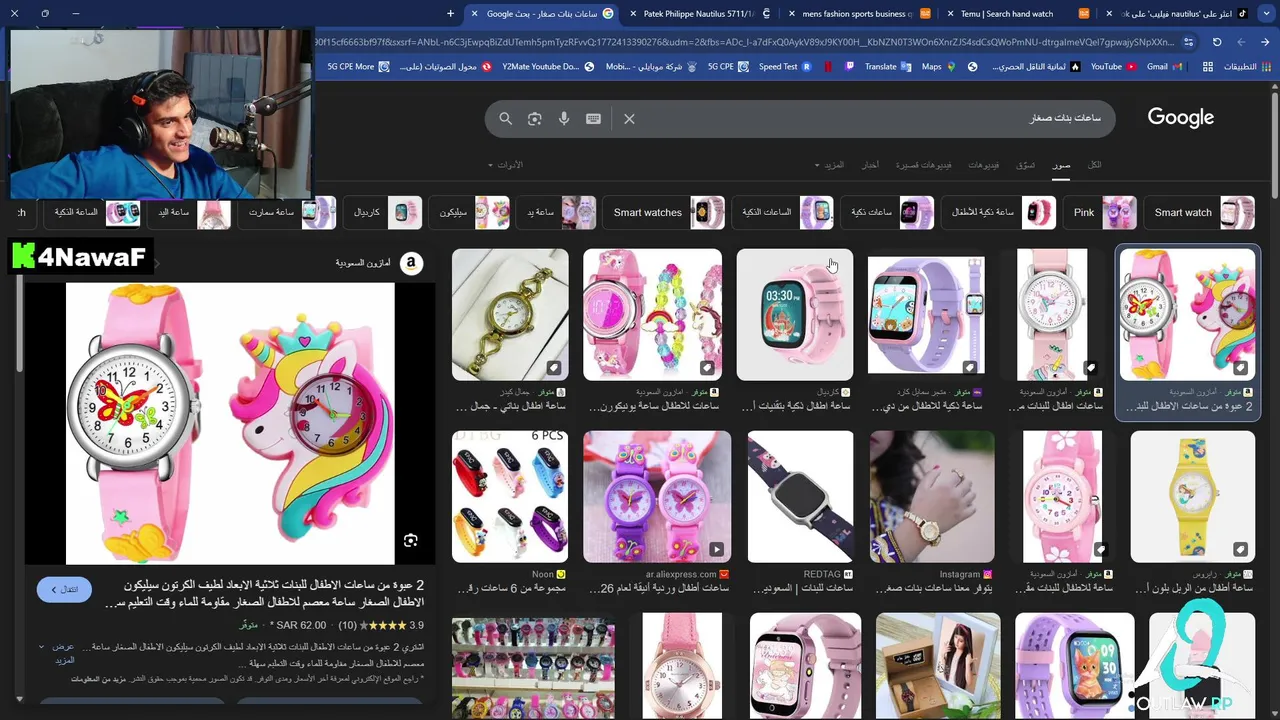Viewport: 1280px width, 720px height.
Task: Open the YouTube bookmark
Action: (x=1113, y=67)
